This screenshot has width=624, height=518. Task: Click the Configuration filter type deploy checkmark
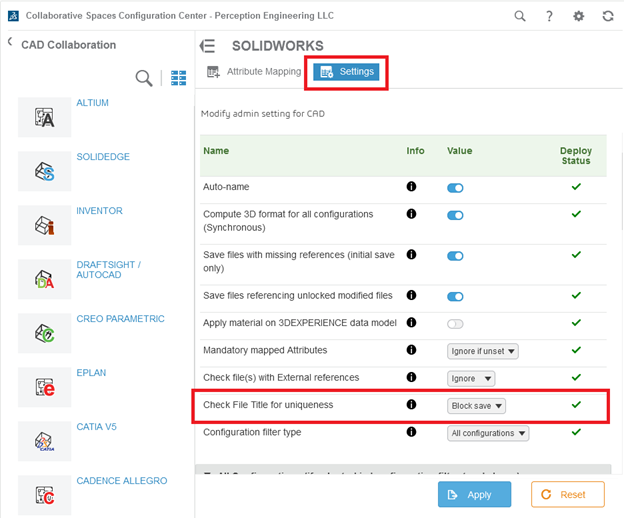[576, 432]
